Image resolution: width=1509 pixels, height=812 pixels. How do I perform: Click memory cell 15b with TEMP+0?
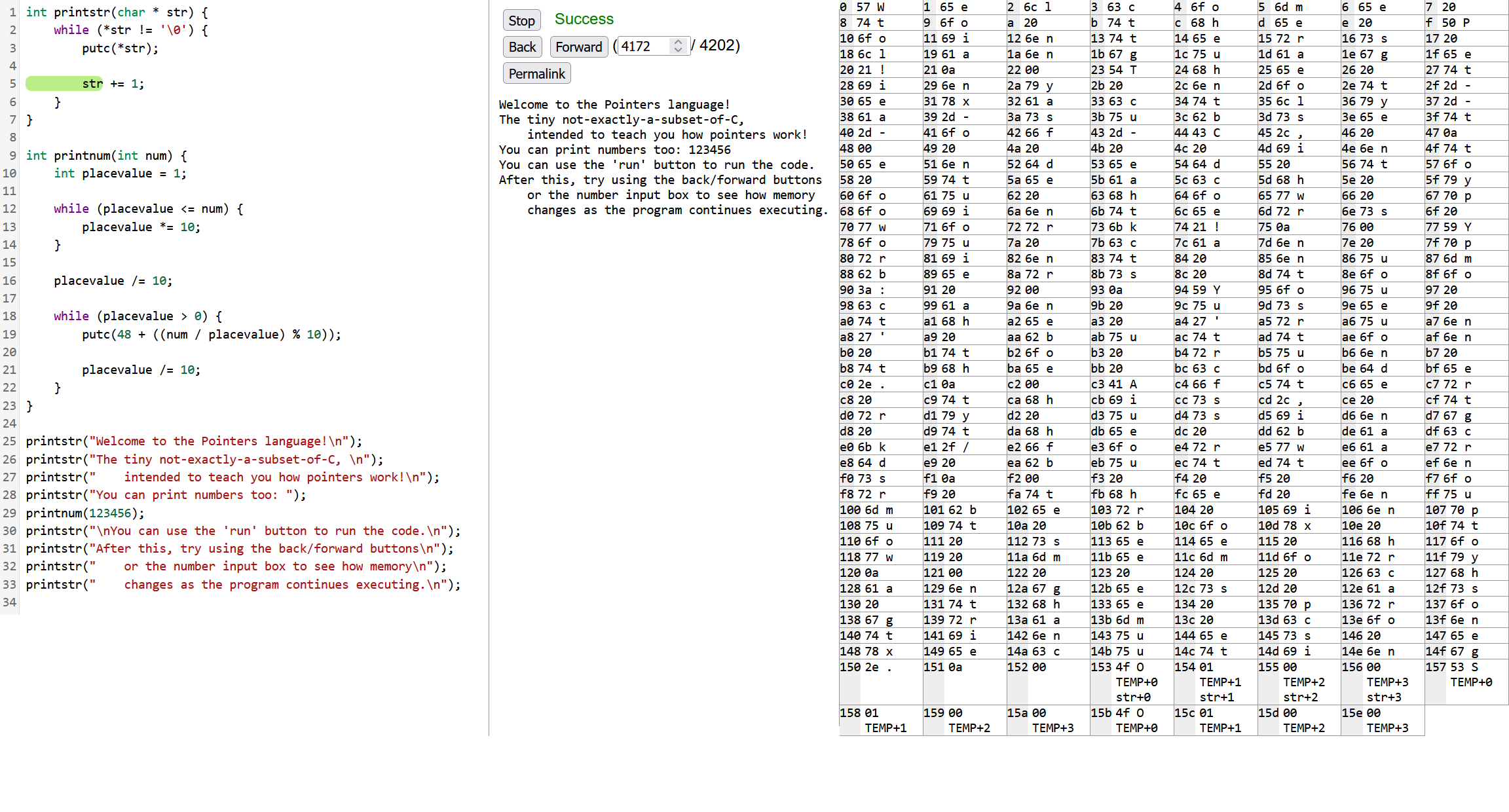coord(1131,720)
